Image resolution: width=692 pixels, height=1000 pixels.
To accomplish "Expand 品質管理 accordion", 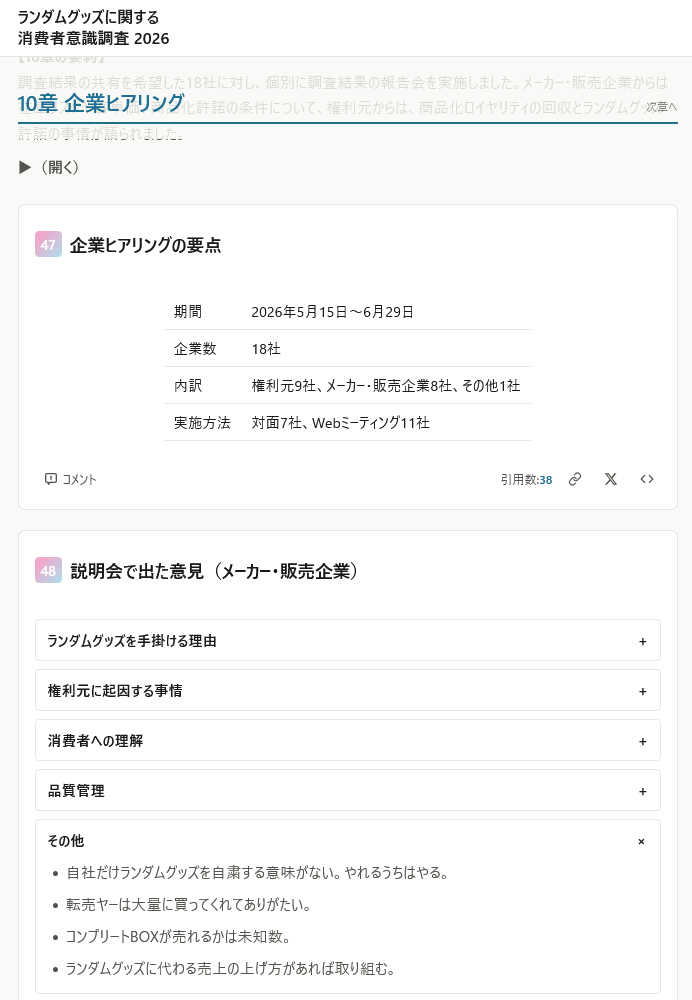I will pyautogui.click(x=348, y=790).
